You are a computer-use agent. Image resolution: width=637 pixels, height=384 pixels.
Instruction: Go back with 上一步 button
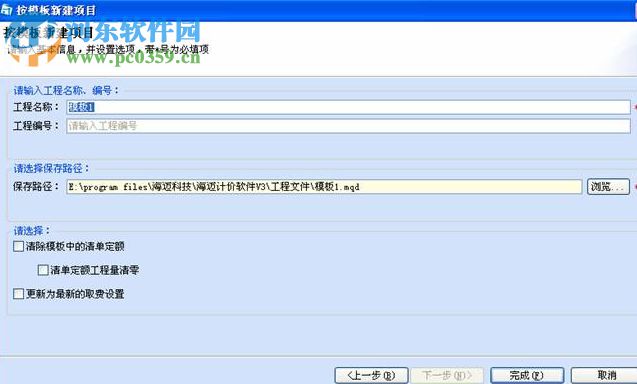pos(371,375)
